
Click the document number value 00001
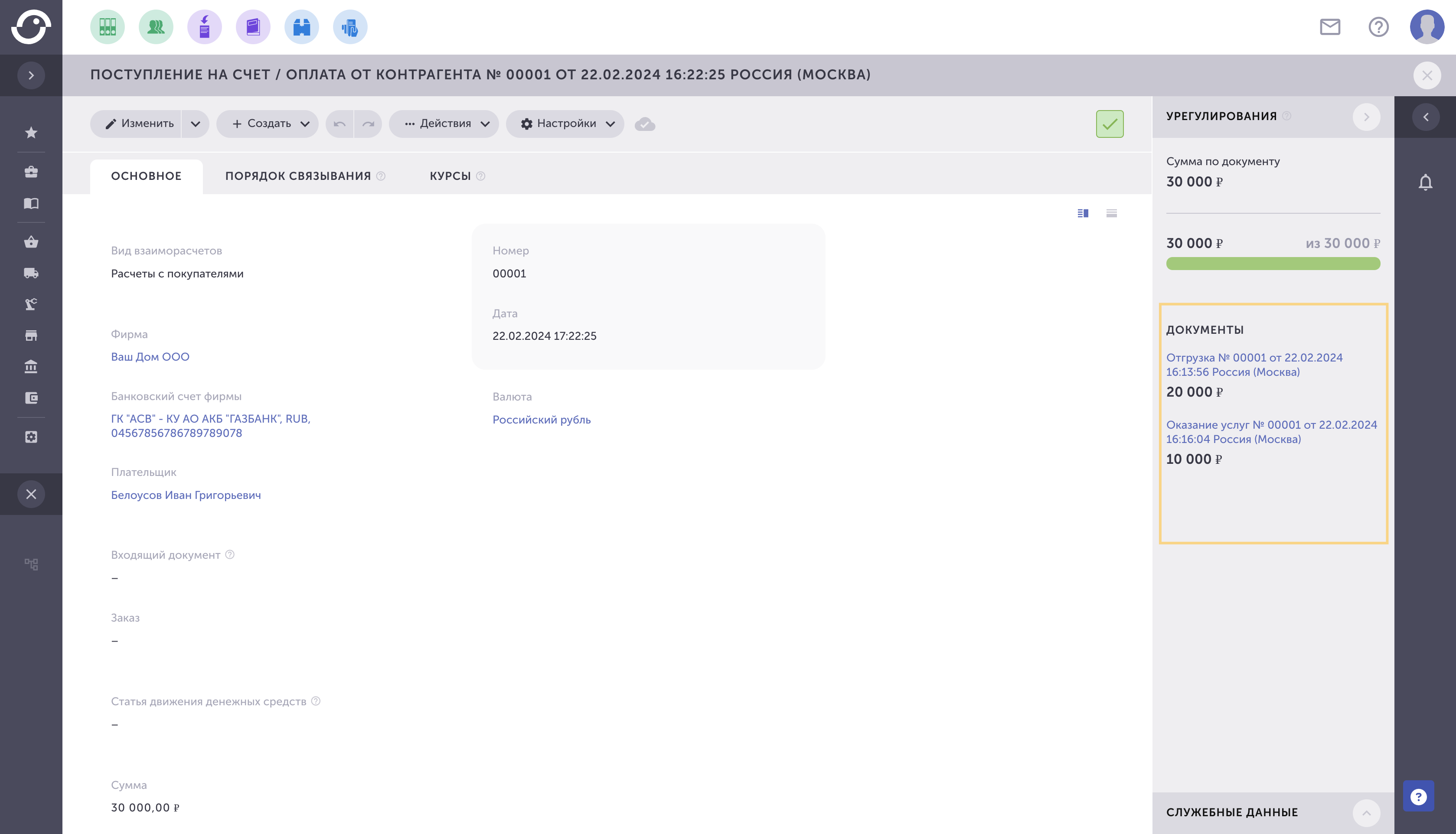(509, 274)
